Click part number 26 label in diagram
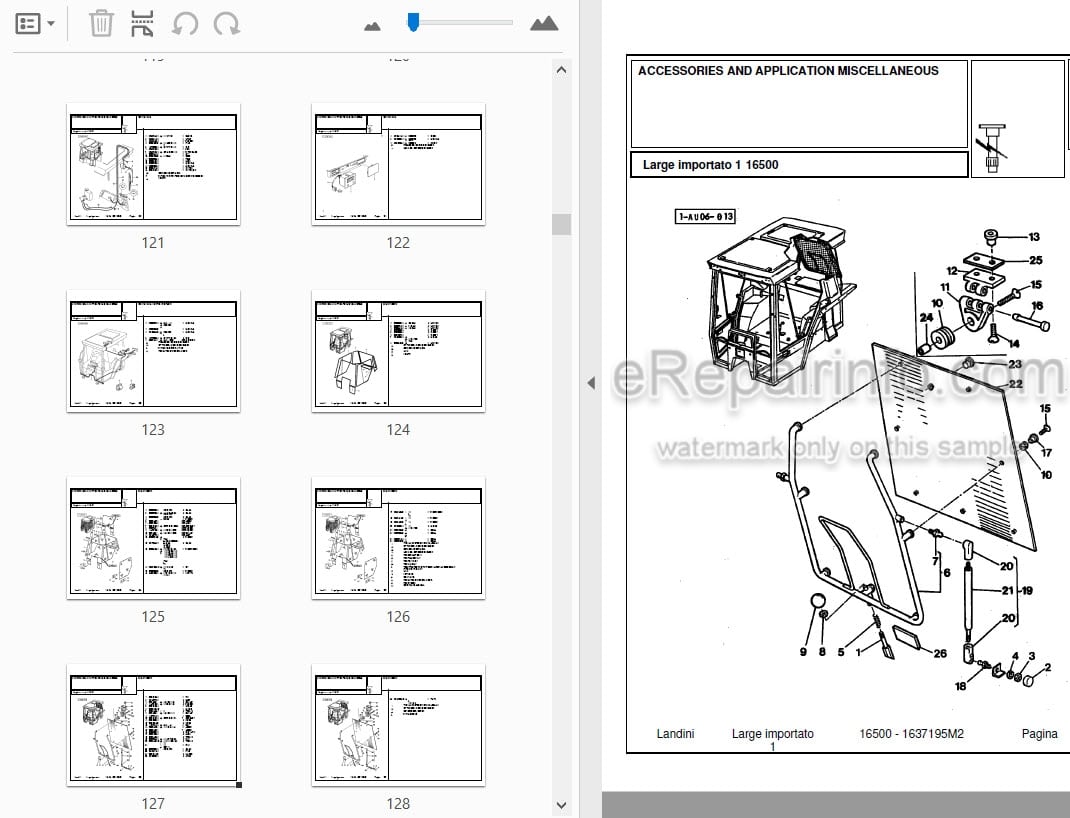 click(940, 654)
